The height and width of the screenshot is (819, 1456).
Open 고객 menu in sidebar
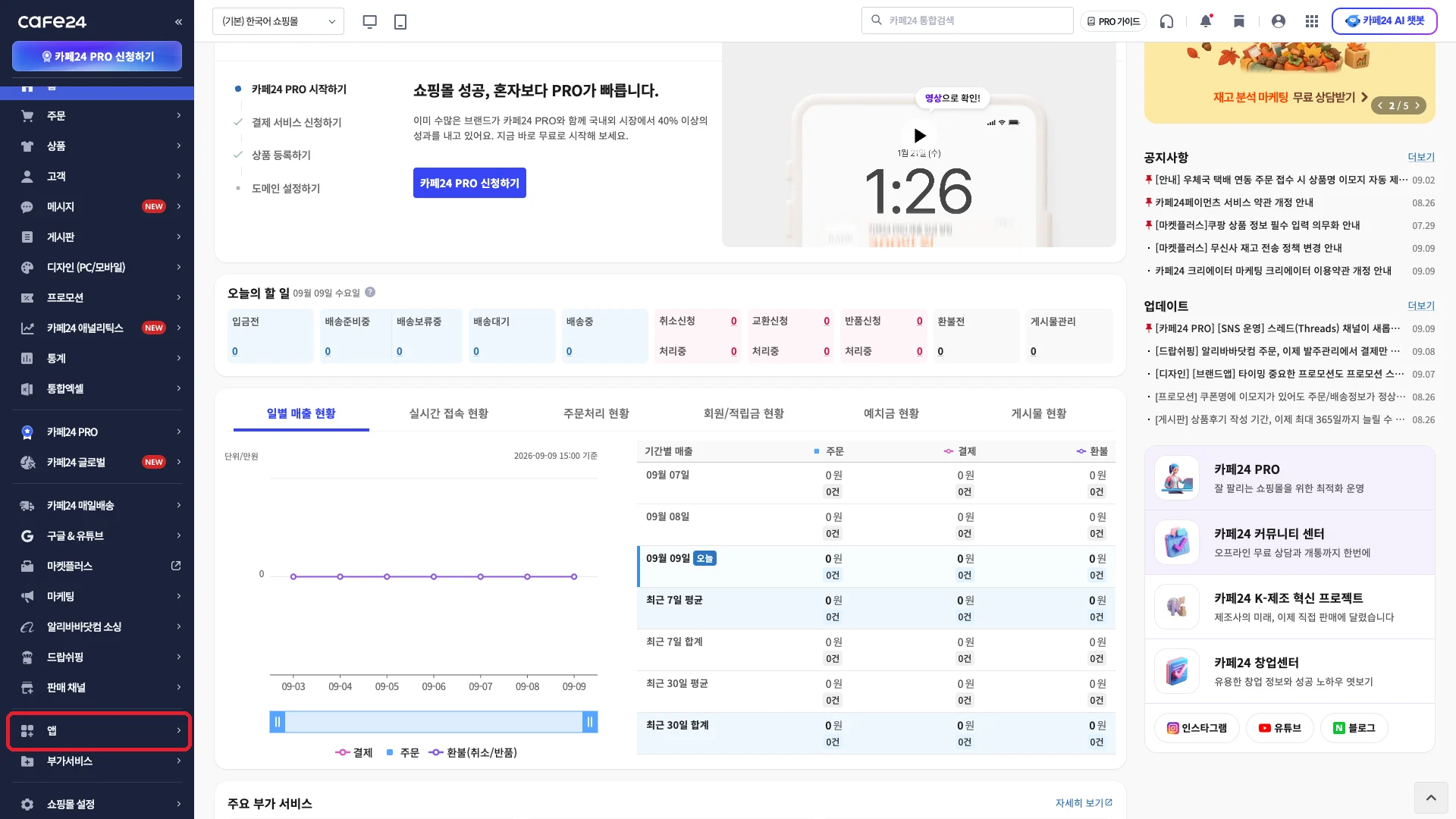click(97, 177)
